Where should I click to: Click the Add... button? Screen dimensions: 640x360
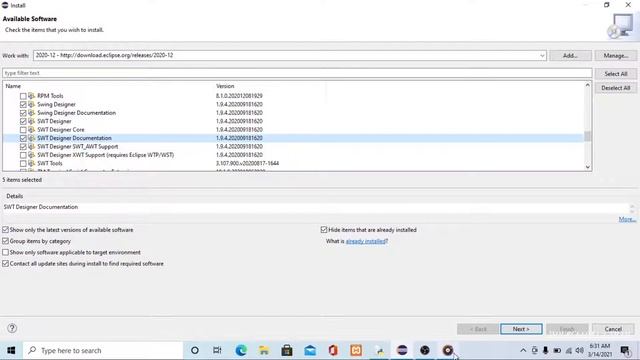point(570,56)
